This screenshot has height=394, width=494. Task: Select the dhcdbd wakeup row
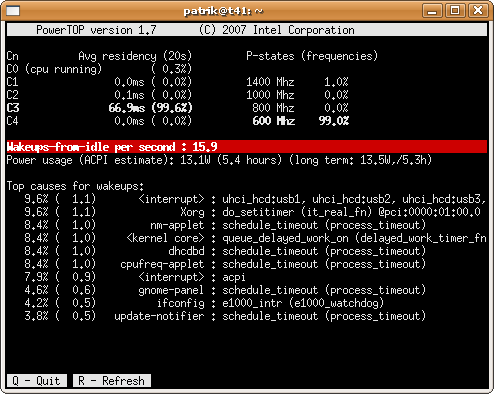225,251
